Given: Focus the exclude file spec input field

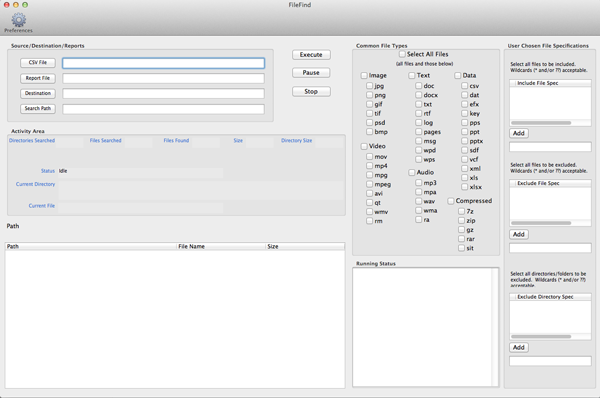Looking at the screenshot, I should (550, 248).
